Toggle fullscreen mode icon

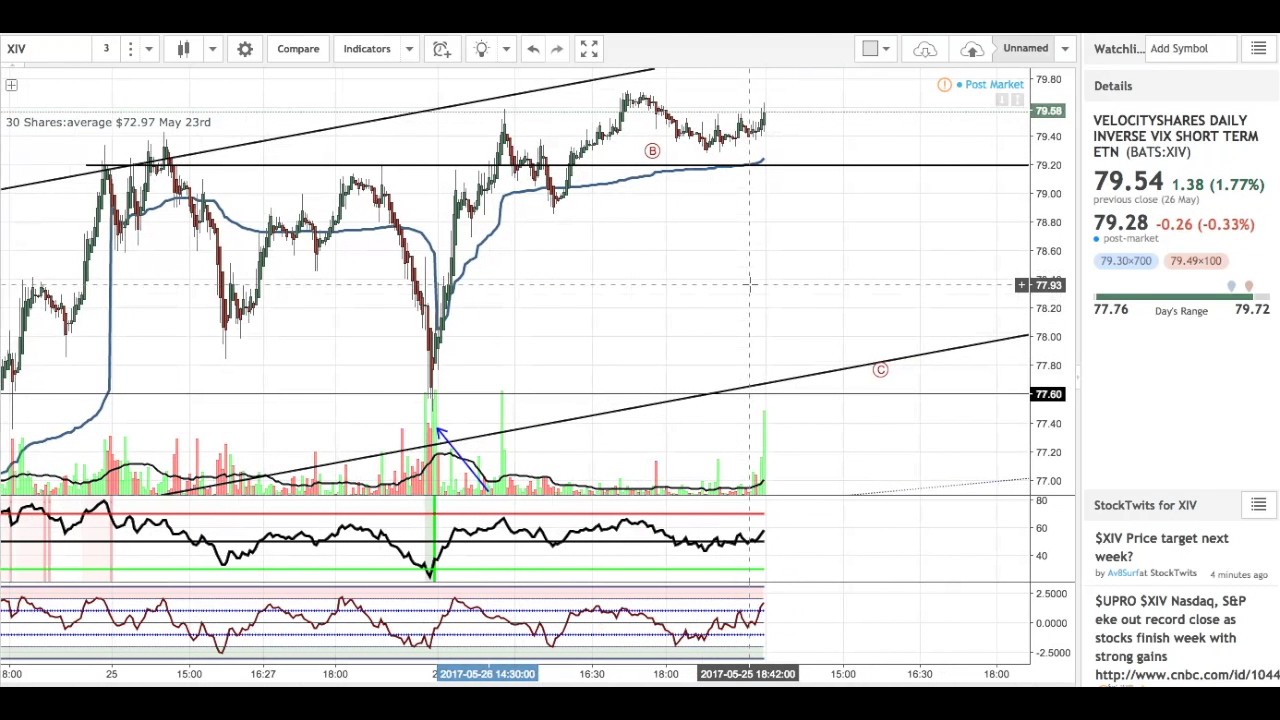tap(589, 48)
